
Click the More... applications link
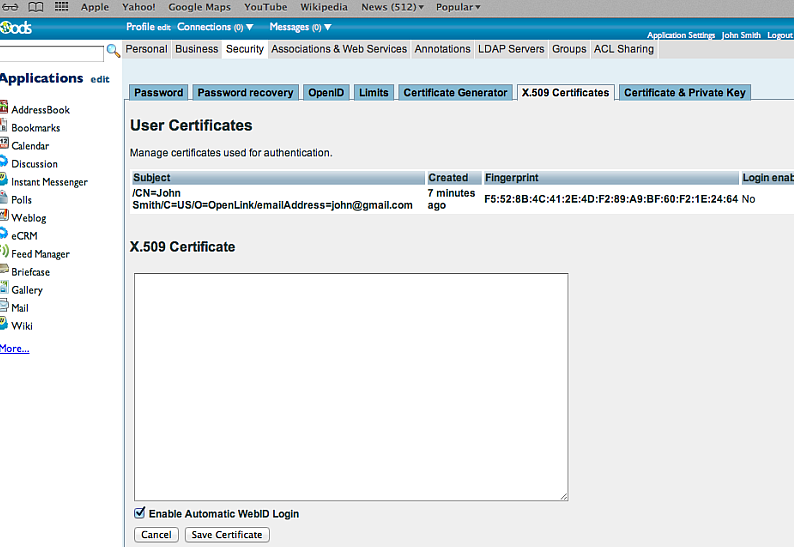click(14, 348)
